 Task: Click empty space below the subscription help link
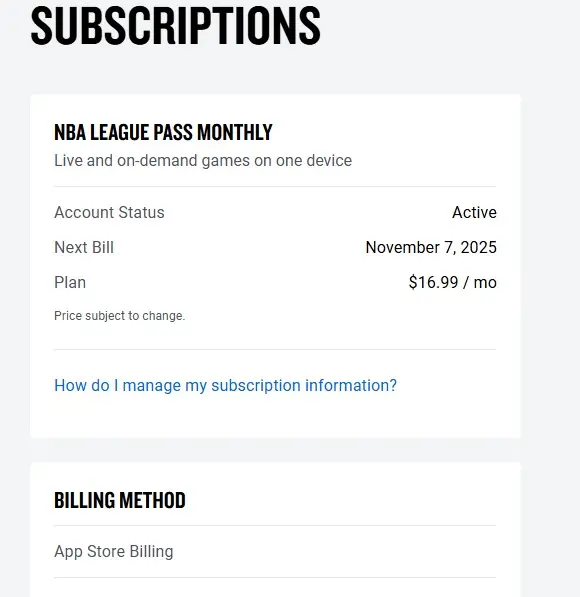point(275,417)
